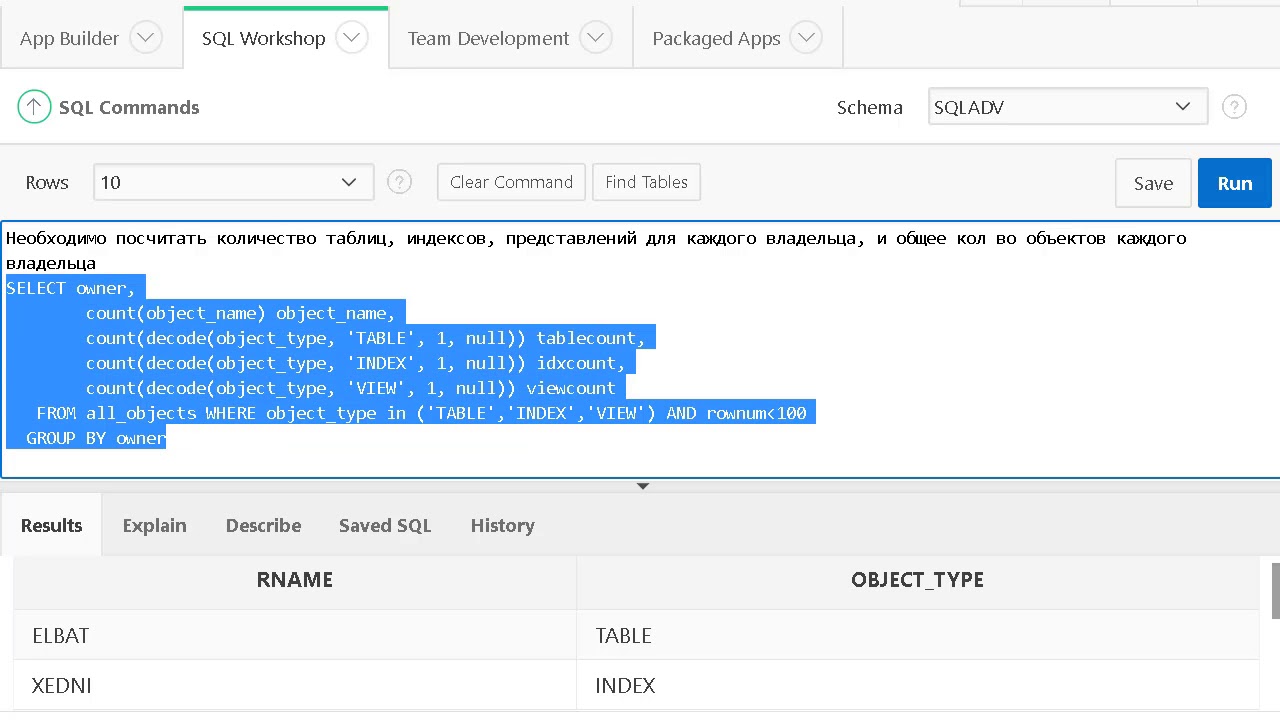
Task: Sort by the RNAME column header
Action: pyautogui.click(x=295, y=580)
